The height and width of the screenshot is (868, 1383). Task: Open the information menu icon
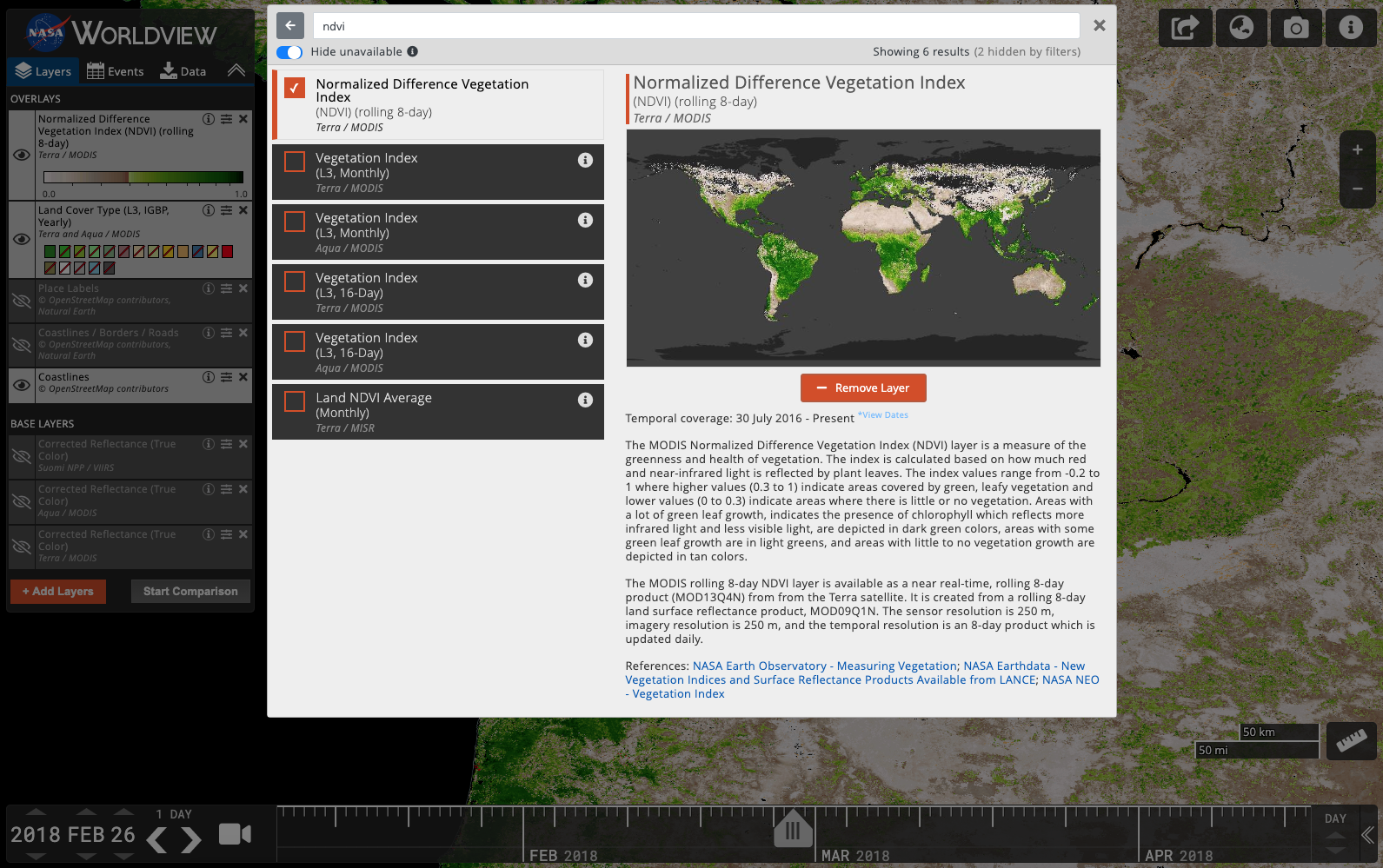[x=1351, y=28]
